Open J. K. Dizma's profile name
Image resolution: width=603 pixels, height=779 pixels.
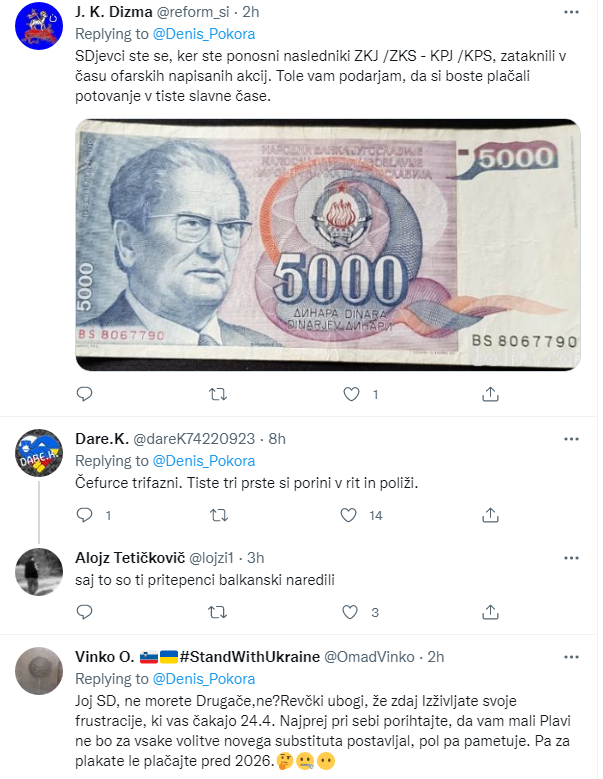point(114,11)
